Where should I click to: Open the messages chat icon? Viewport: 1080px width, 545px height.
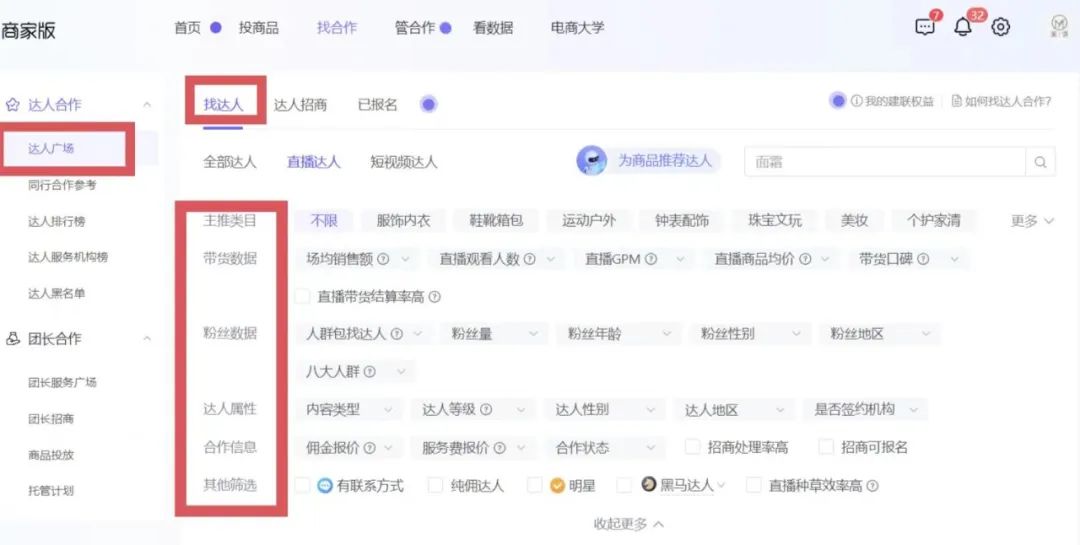pyautogui.click(x=924, y=28)
